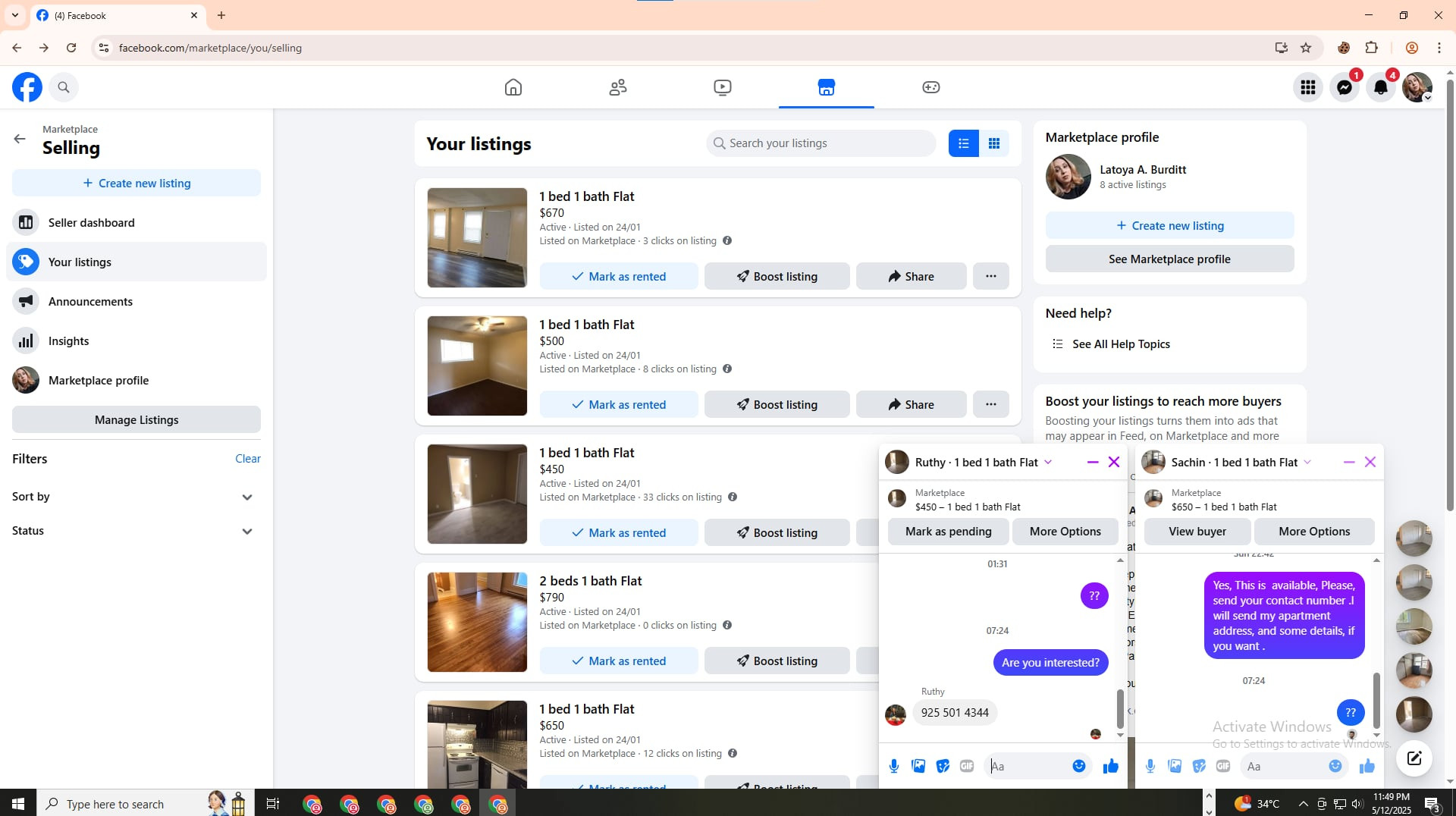The image size is (1456, 816).
Task: Open more options for the $670 flat
Action: tap(991, 276)
